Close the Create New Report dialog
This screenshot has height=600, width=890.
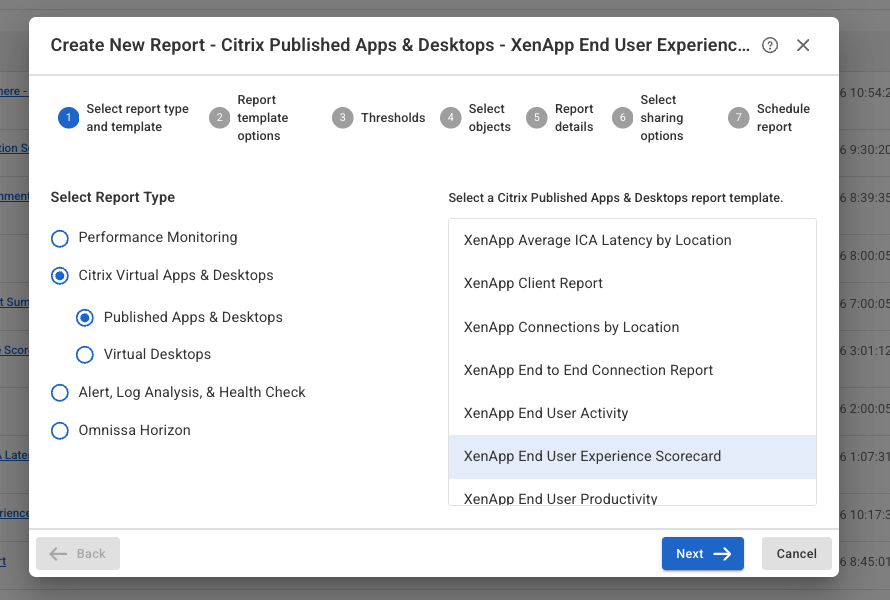(x=803, y=45)
